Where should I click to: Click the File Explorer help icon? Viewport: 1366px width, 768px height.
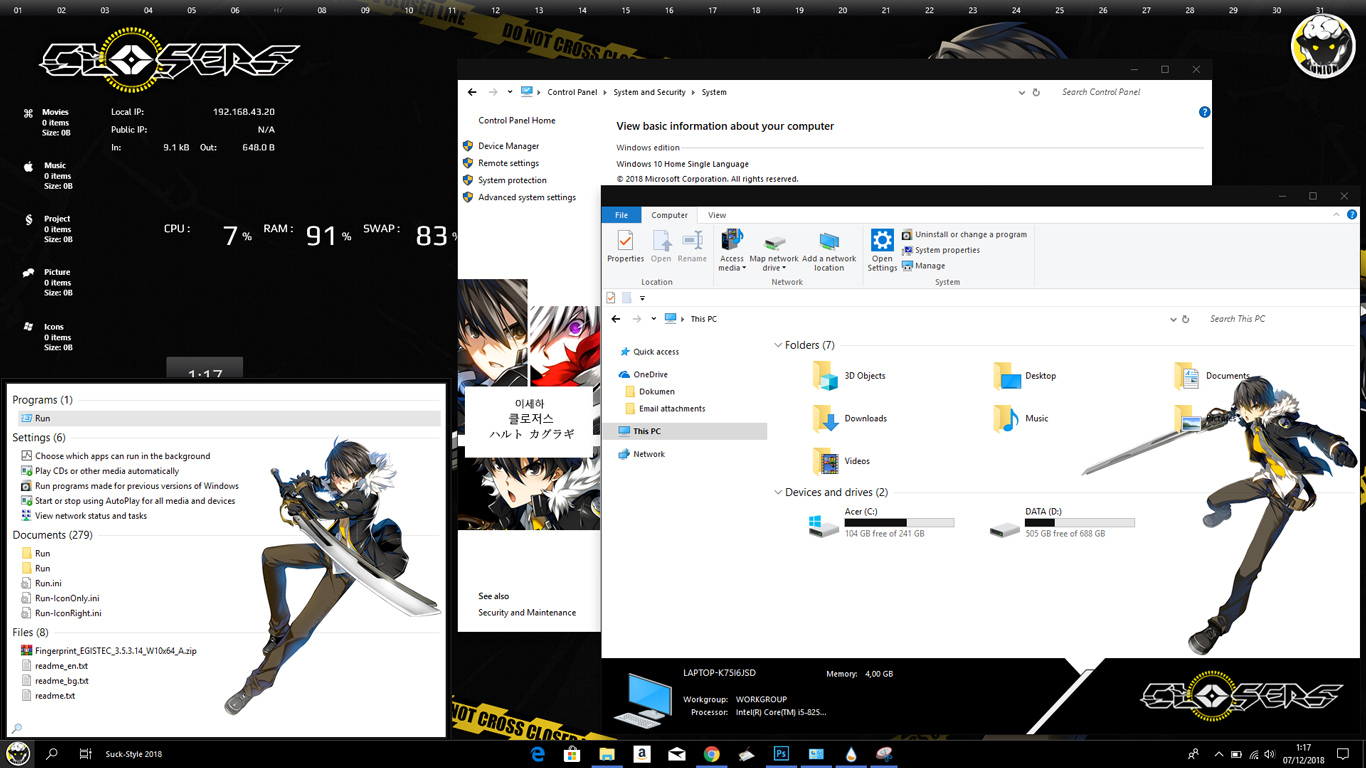pyautogui.click(x=1352, y=215)
